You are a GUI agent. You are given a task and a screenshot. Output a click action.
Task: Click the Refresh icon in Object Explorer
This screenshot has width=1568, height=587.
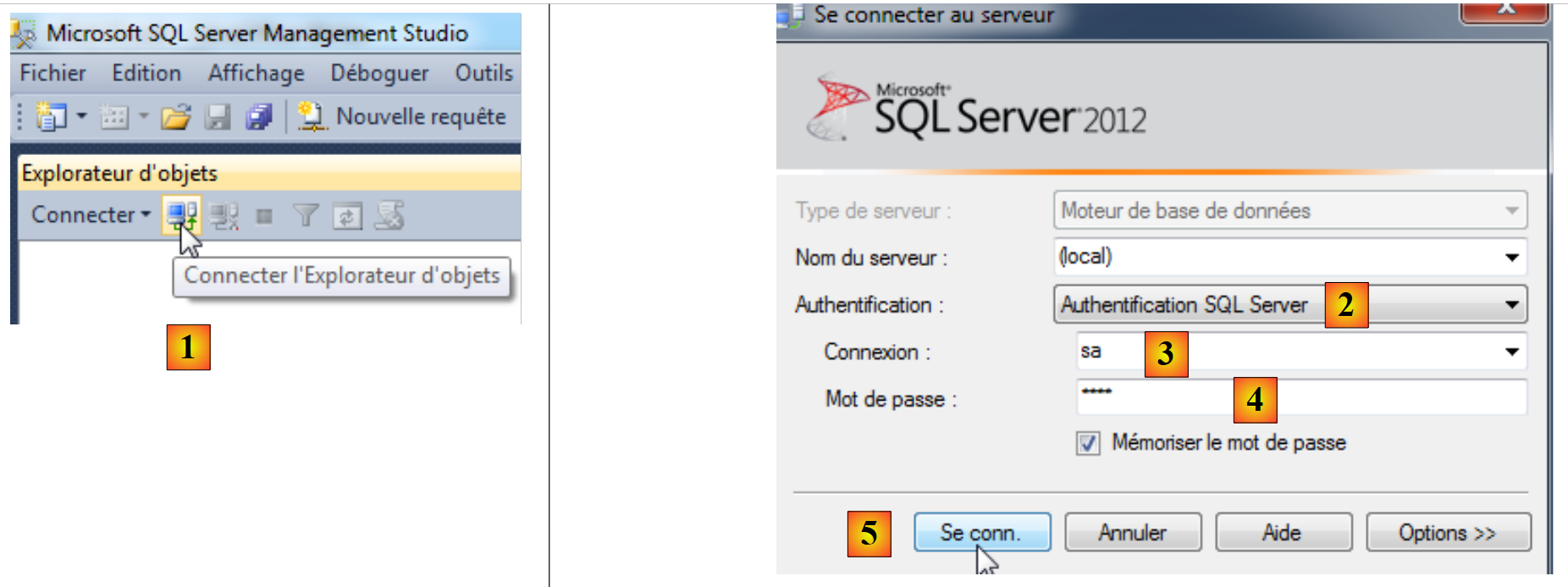(346, 217)
